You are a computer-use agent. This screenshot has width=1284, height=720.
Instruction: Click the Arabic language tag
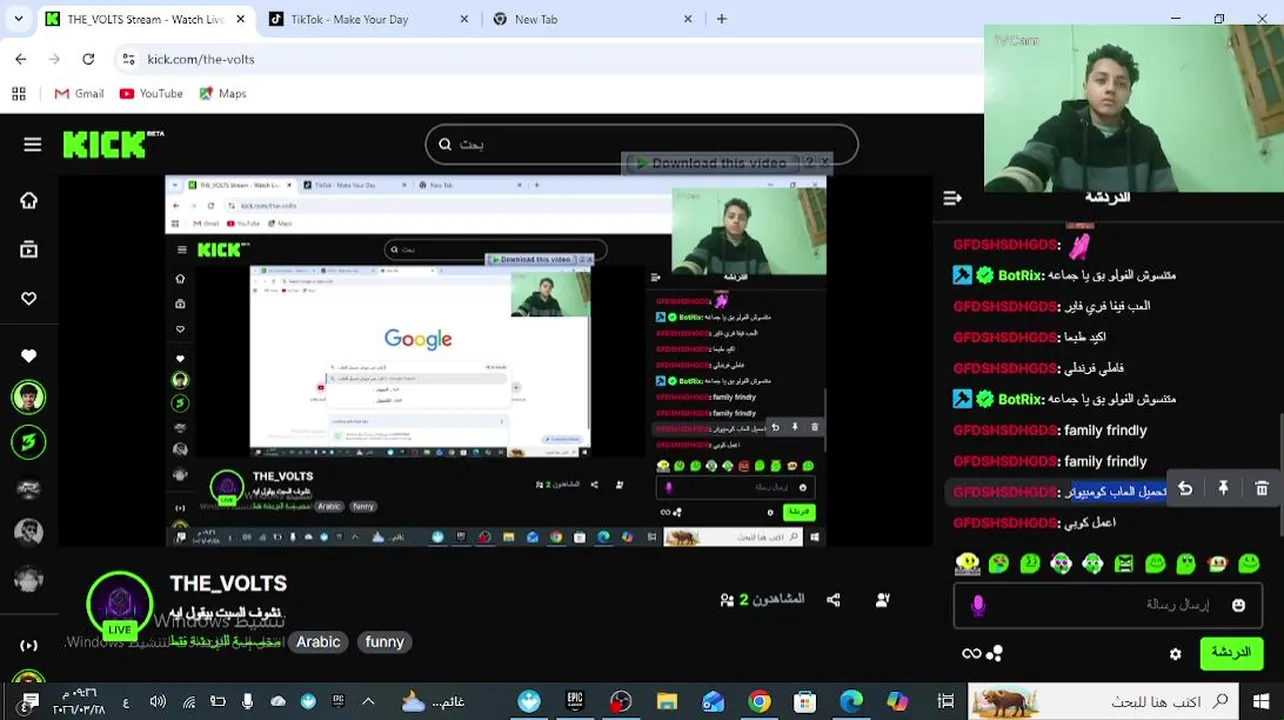point(318,642)
